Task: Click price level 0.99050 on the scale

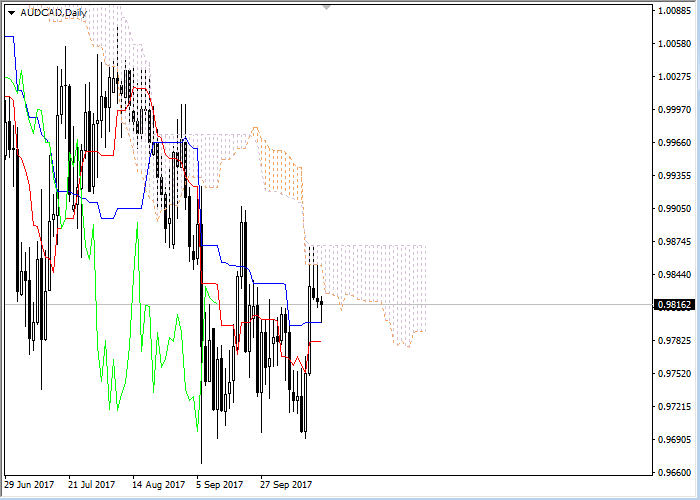Action: pos(675,208)
